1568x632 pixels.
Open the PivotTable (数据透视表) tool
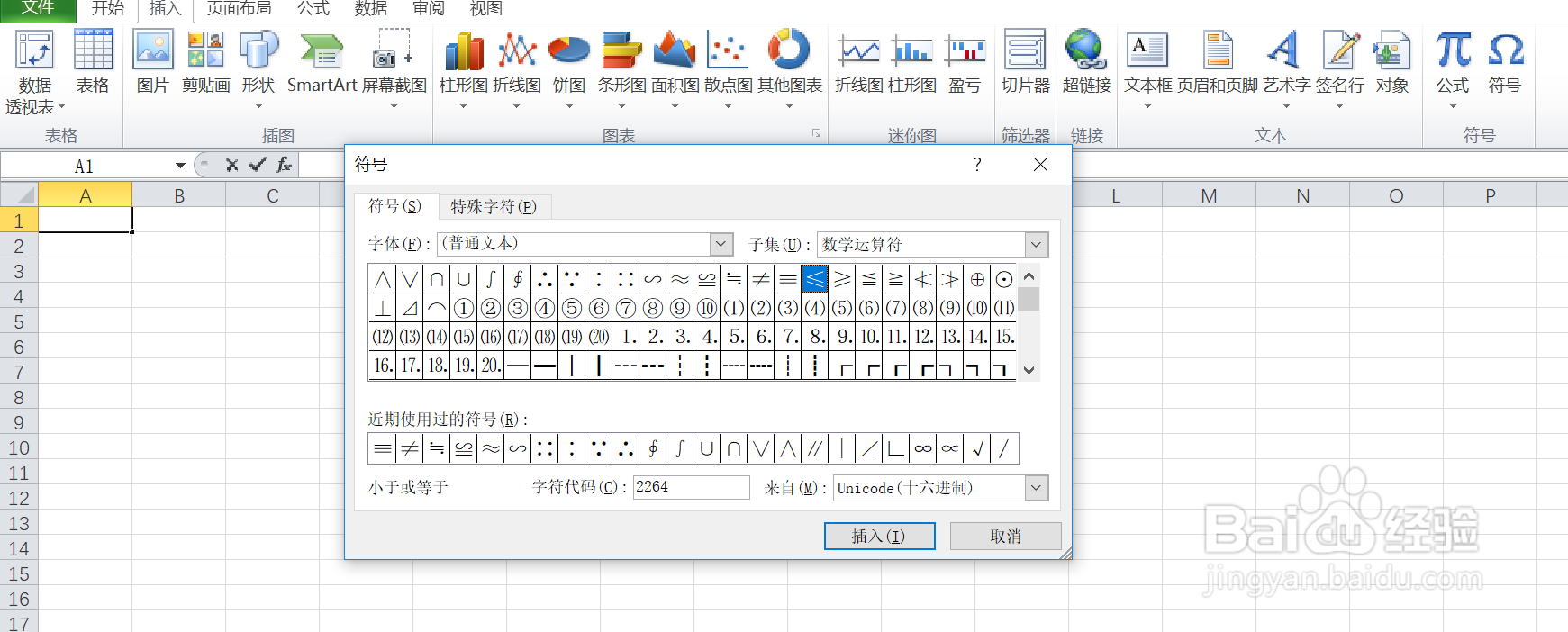35,72
